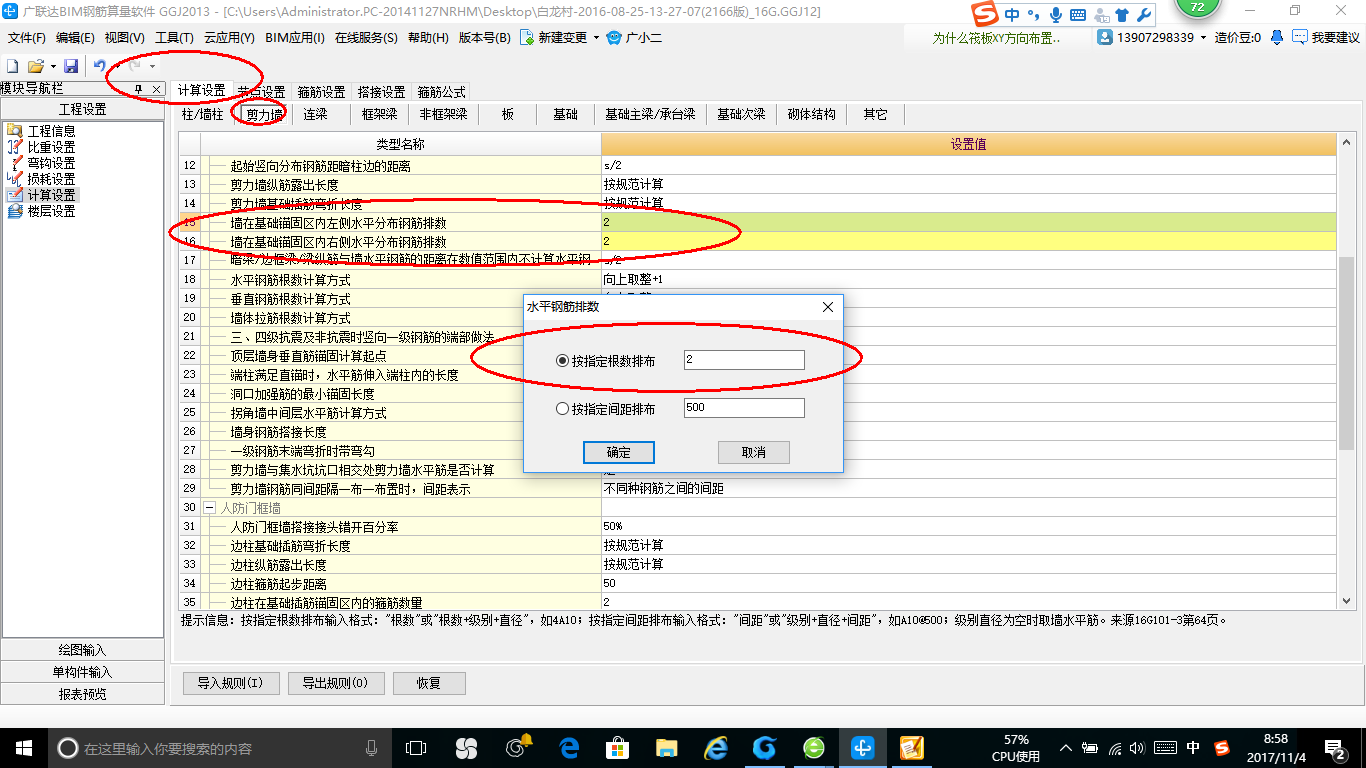Click the Sogou input S logo
Viewport: 1366px width, 768px height.
(987, 15)
